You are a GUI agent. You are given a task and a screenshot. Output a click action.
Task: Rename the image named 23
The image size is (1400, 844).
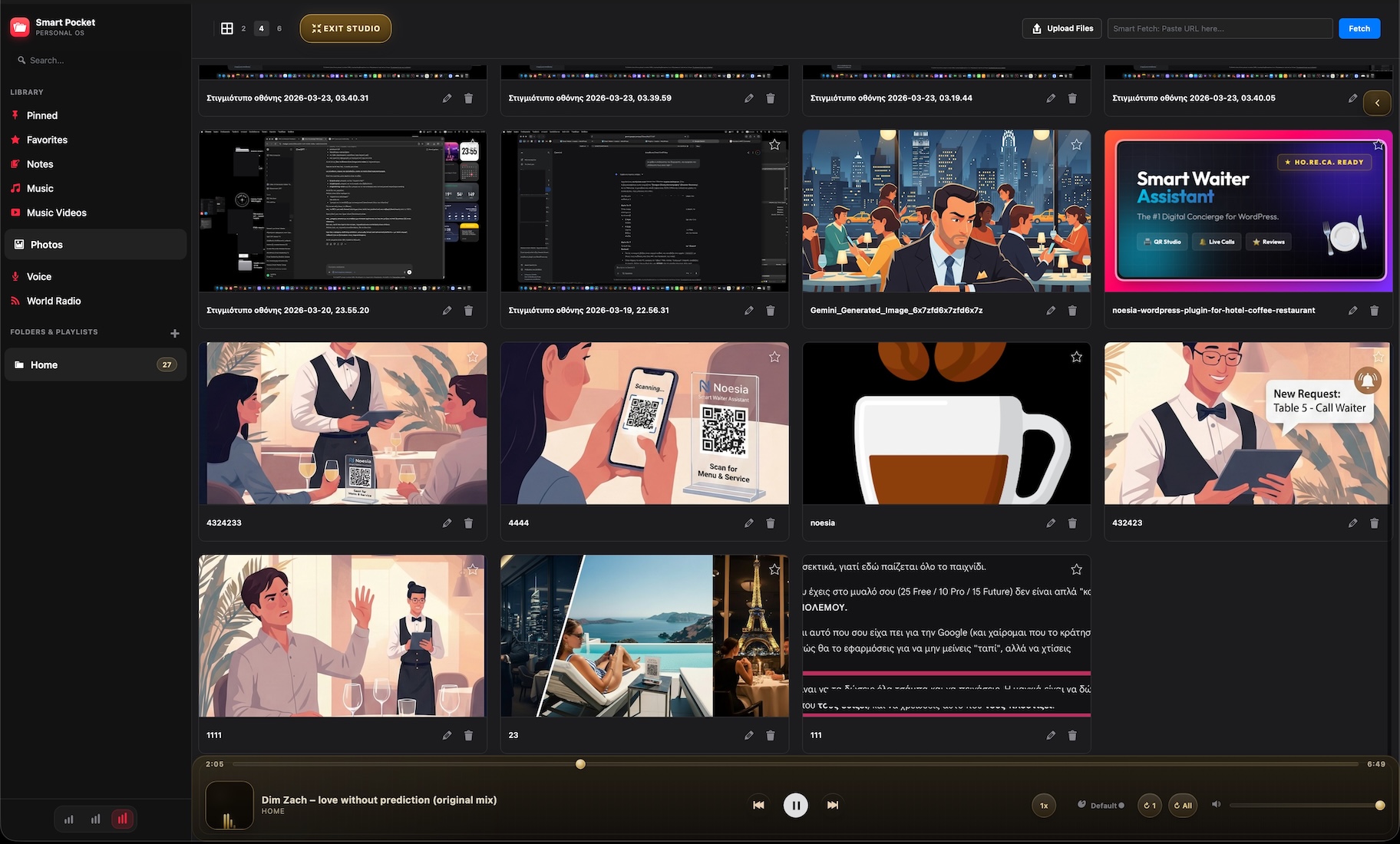[749, 736]
